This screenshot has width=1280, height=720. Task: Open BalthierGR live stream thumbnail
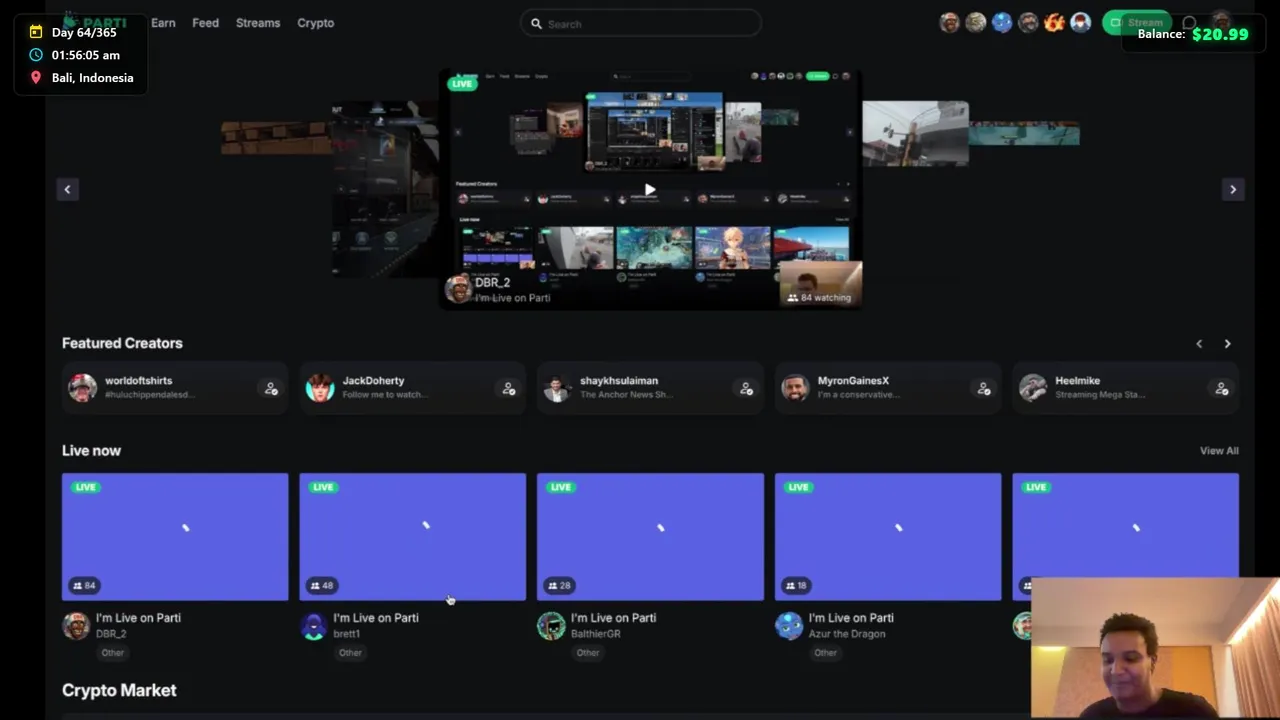pyautogui.click(x=650, y=537)
